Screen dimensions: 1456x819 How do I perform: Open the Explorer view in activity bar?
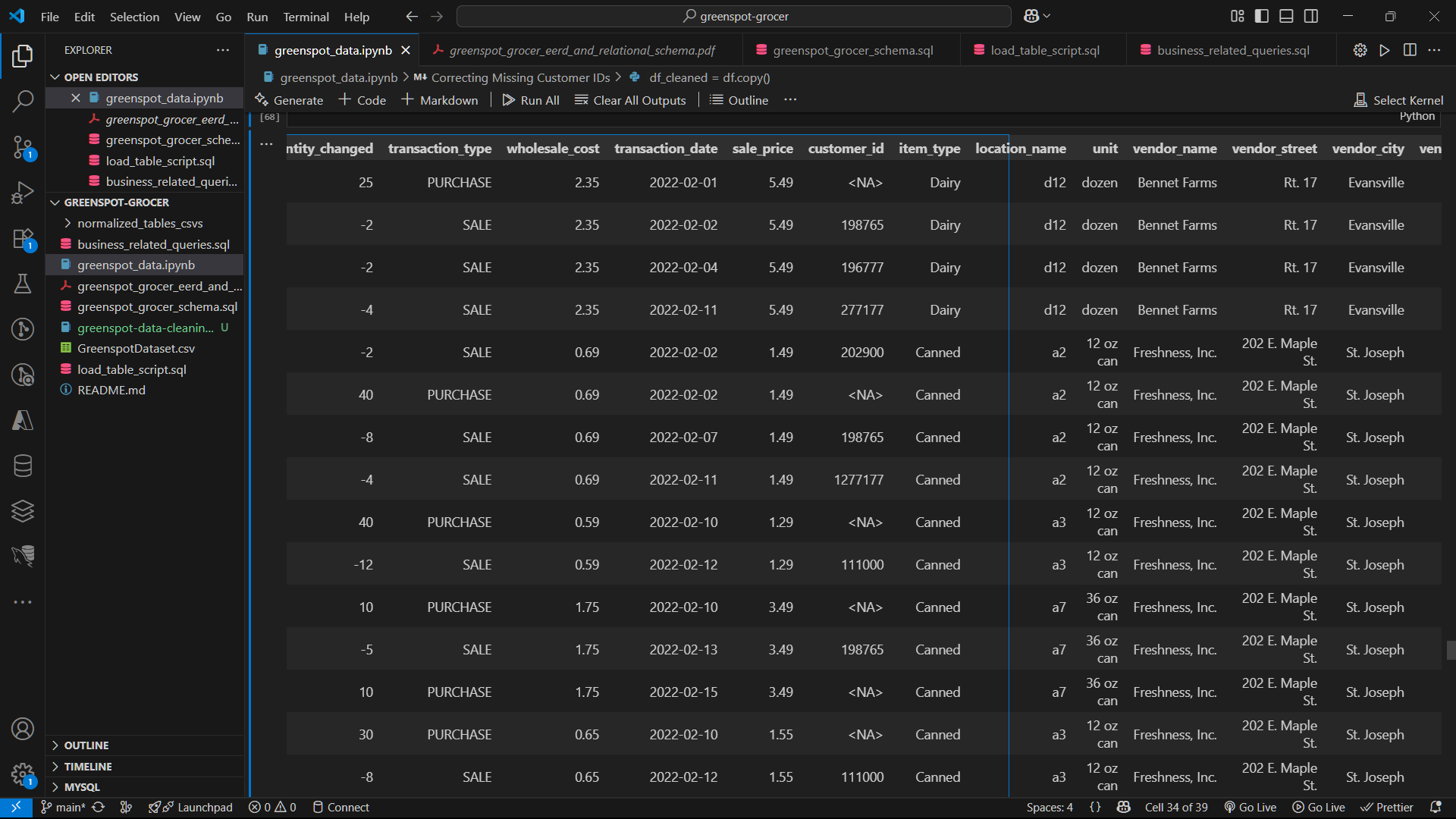(23, 55)
